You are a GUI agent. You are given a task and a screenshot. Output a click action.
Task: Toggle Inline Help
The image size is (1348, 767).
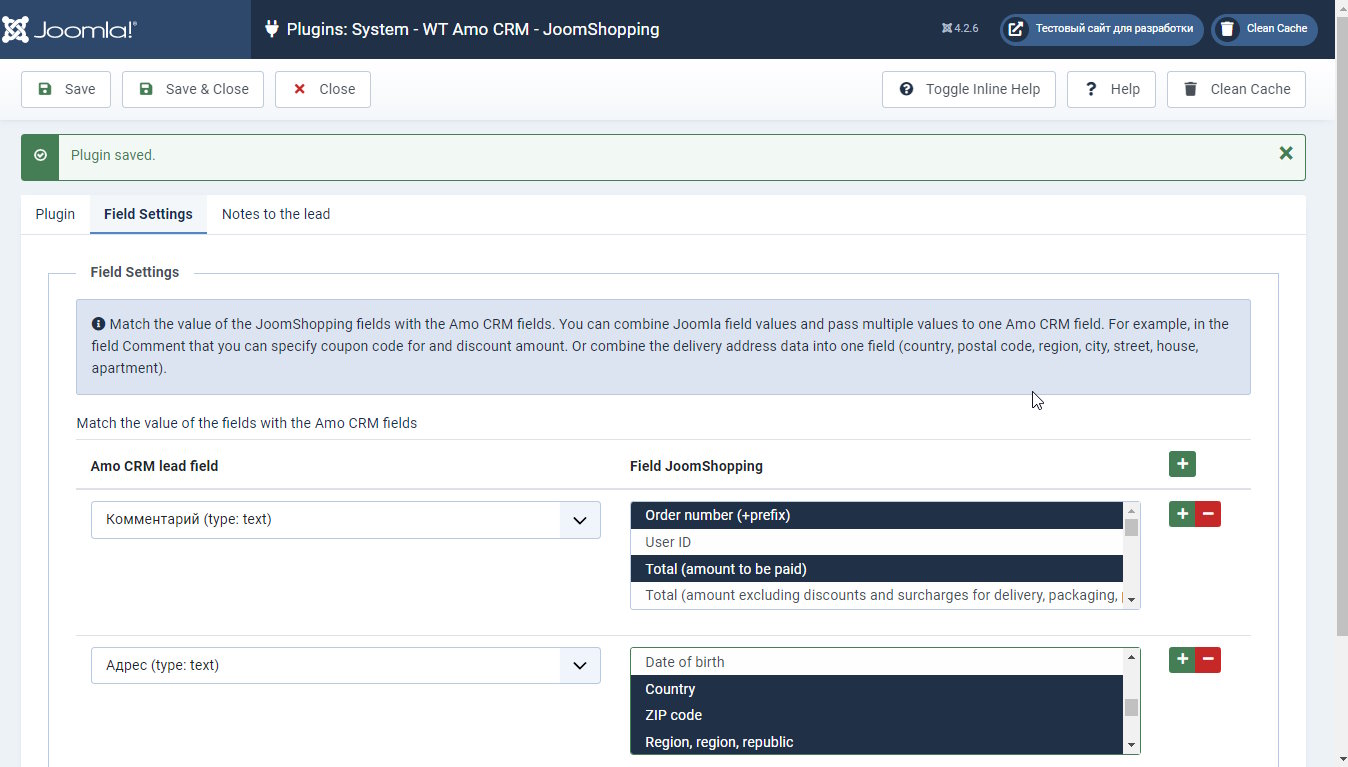[969, 89]
